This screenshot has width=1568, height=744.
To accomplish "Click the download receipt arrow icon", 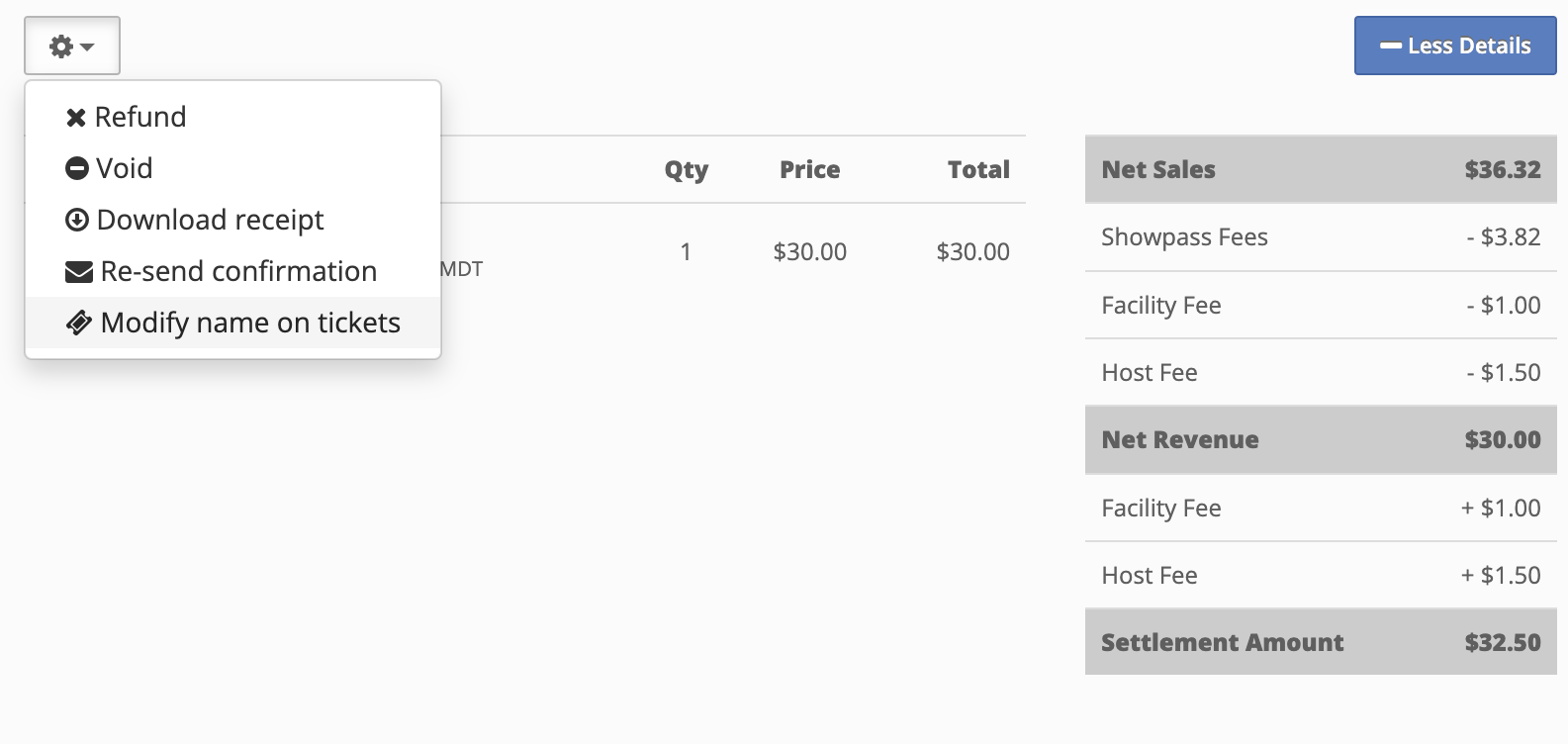I will click(77, 220).
